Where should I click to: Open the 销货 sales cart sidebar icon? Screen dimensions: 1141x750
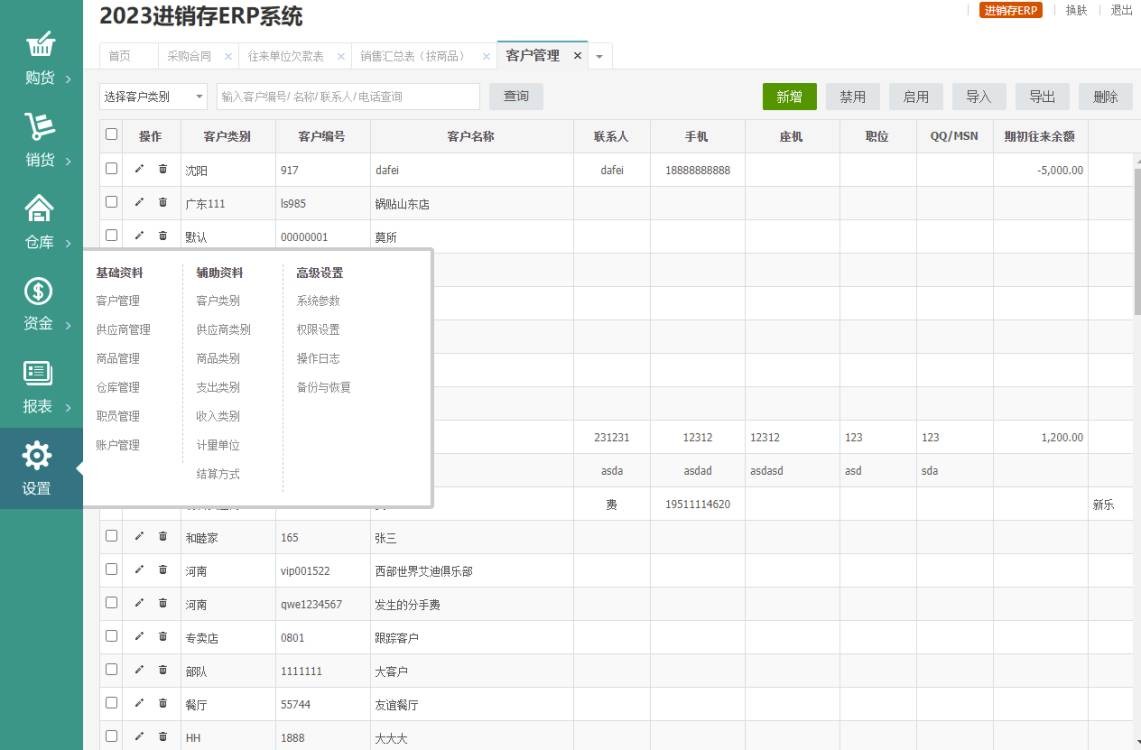click(40, 128)
